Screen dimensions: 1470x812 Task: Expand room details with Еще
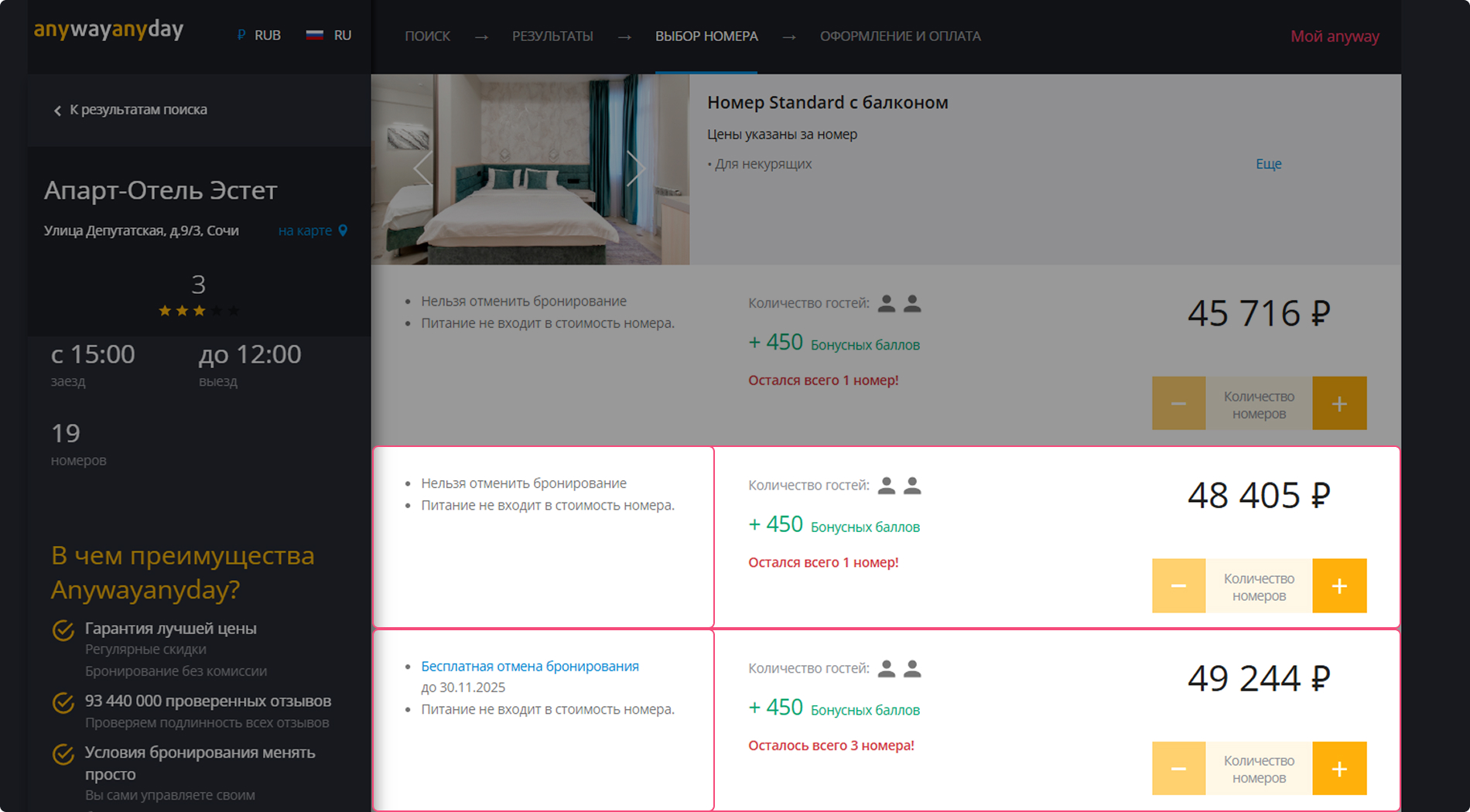coord(1268,164)
